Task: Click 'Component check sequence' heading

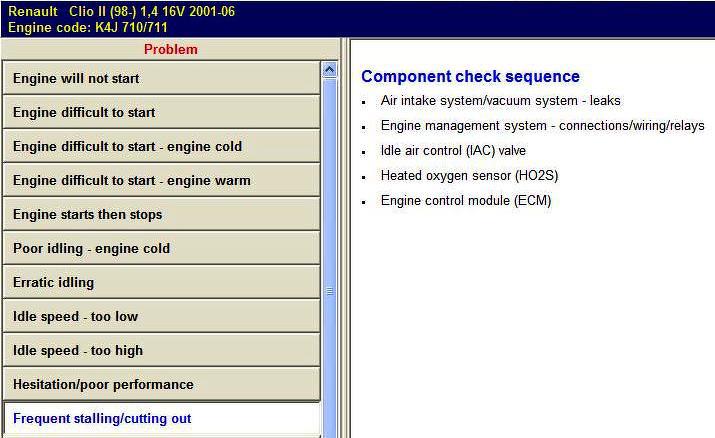Action: coord(470,77)
